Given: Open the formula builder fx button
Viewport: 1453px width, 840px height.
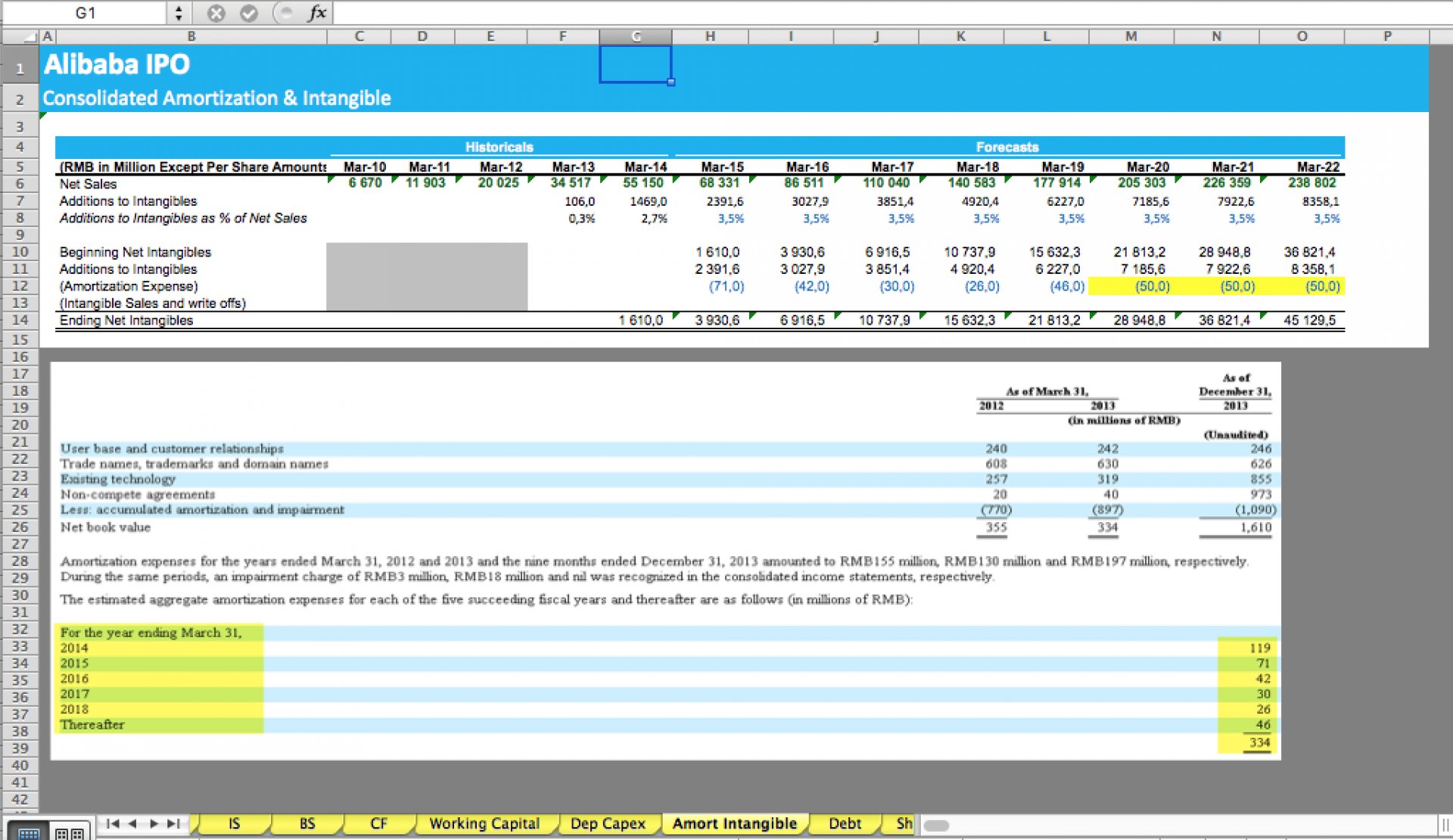Looking at the screenshot, I should pyautogui.click(x=318, y=13).
